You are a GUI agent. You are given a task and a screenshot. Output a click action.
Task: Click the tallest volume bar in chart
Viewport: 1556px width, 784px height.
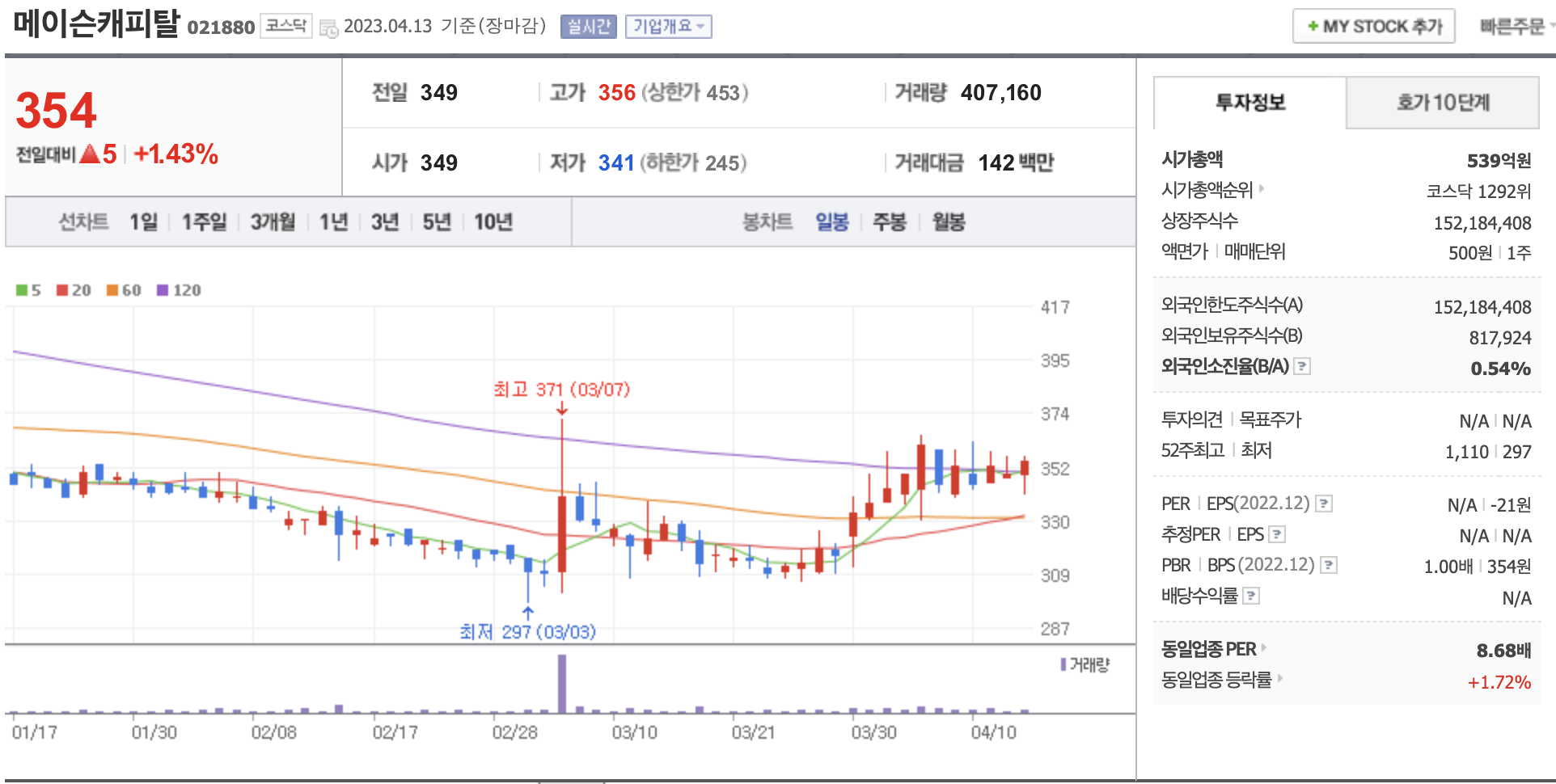(562, 684)
